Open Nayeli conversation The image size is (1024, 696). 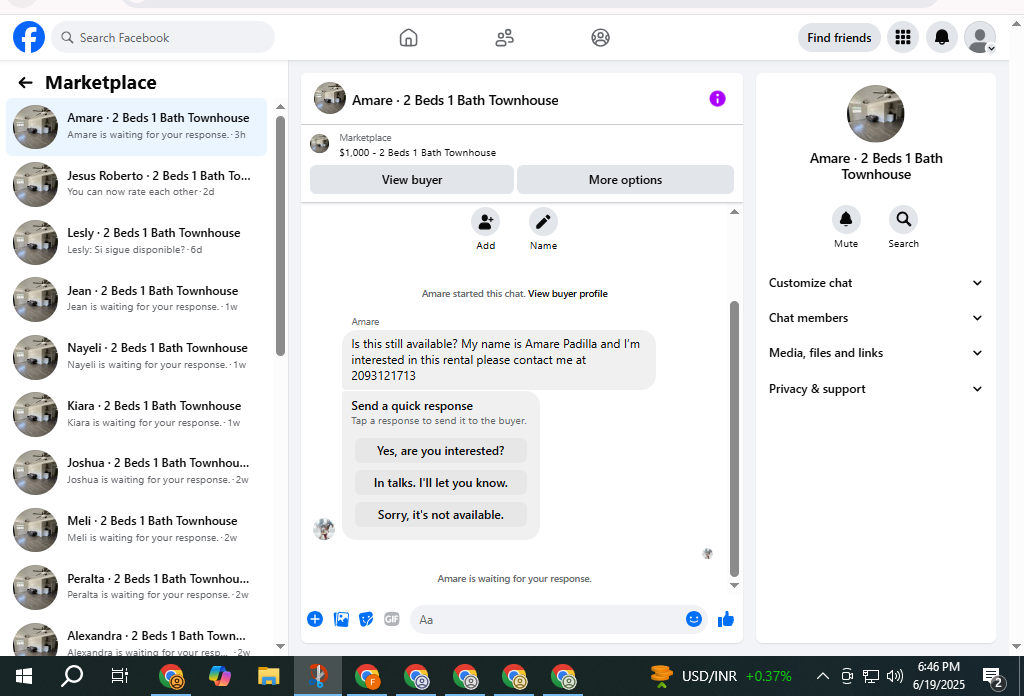click(x=136, y=356)
